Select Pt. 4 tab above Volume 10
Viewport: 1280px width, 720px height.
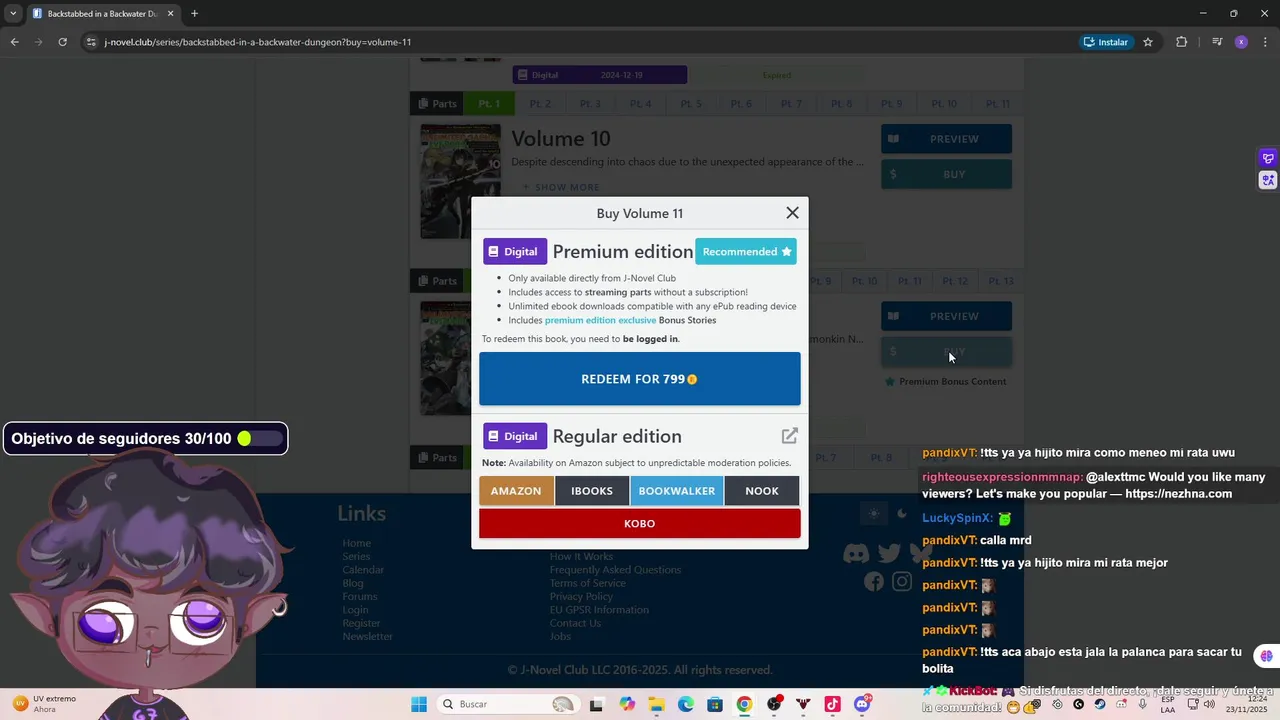point(641,104)
